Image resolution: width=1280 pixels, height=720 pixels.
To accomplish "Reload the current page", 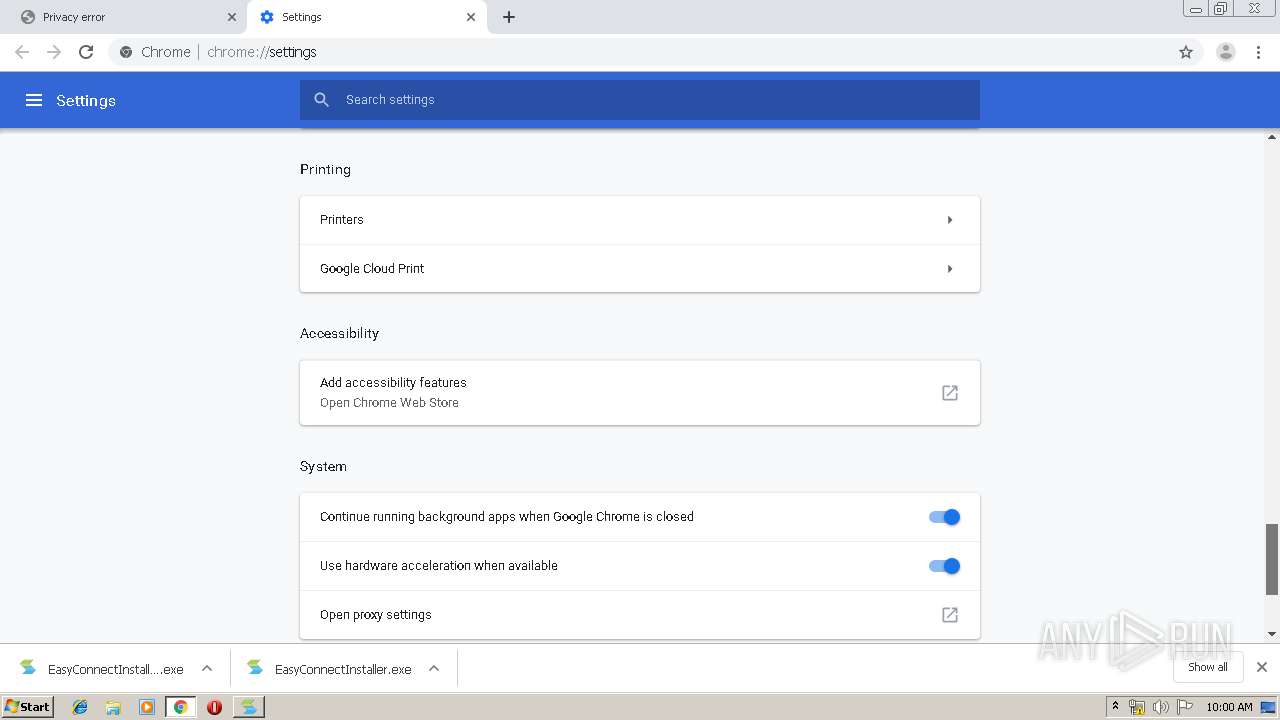I will tap(86, 52).
